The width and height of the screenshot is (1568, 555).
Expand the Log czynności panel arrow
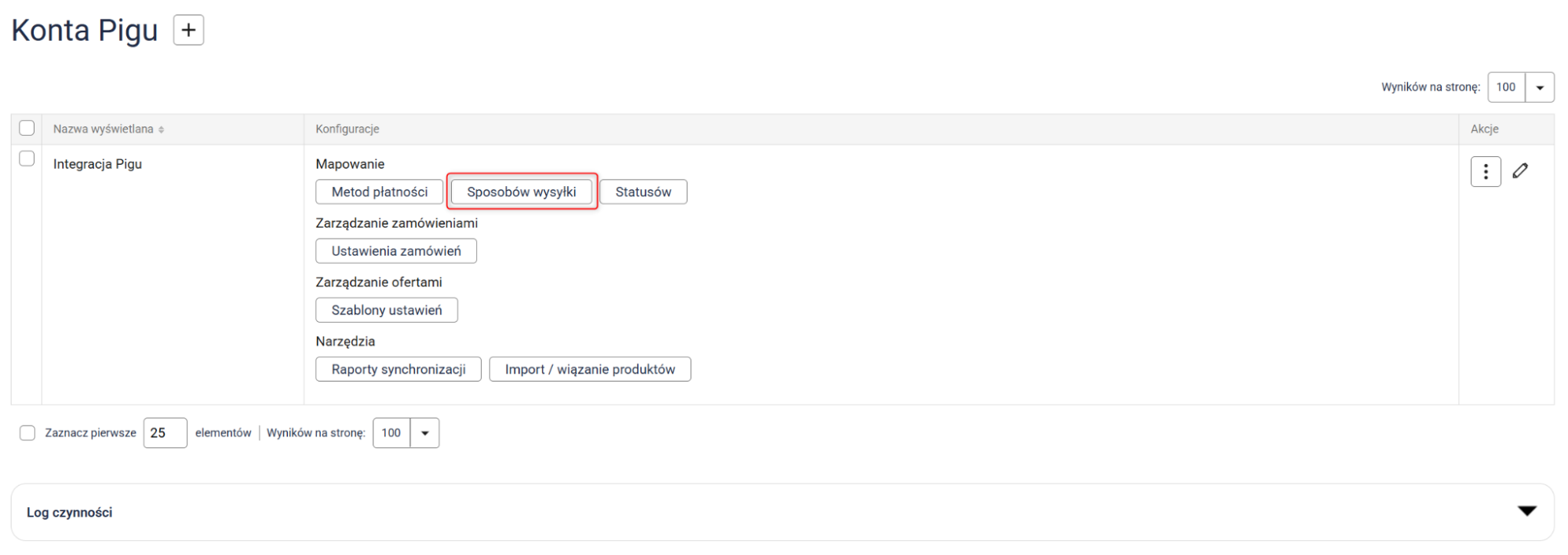[x=1526, y=511]
